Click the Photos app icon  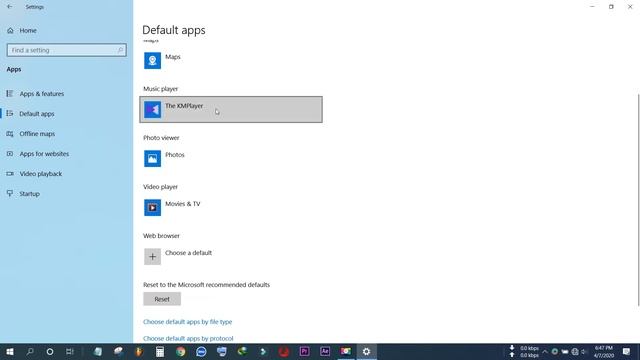(x=152, y=159)
